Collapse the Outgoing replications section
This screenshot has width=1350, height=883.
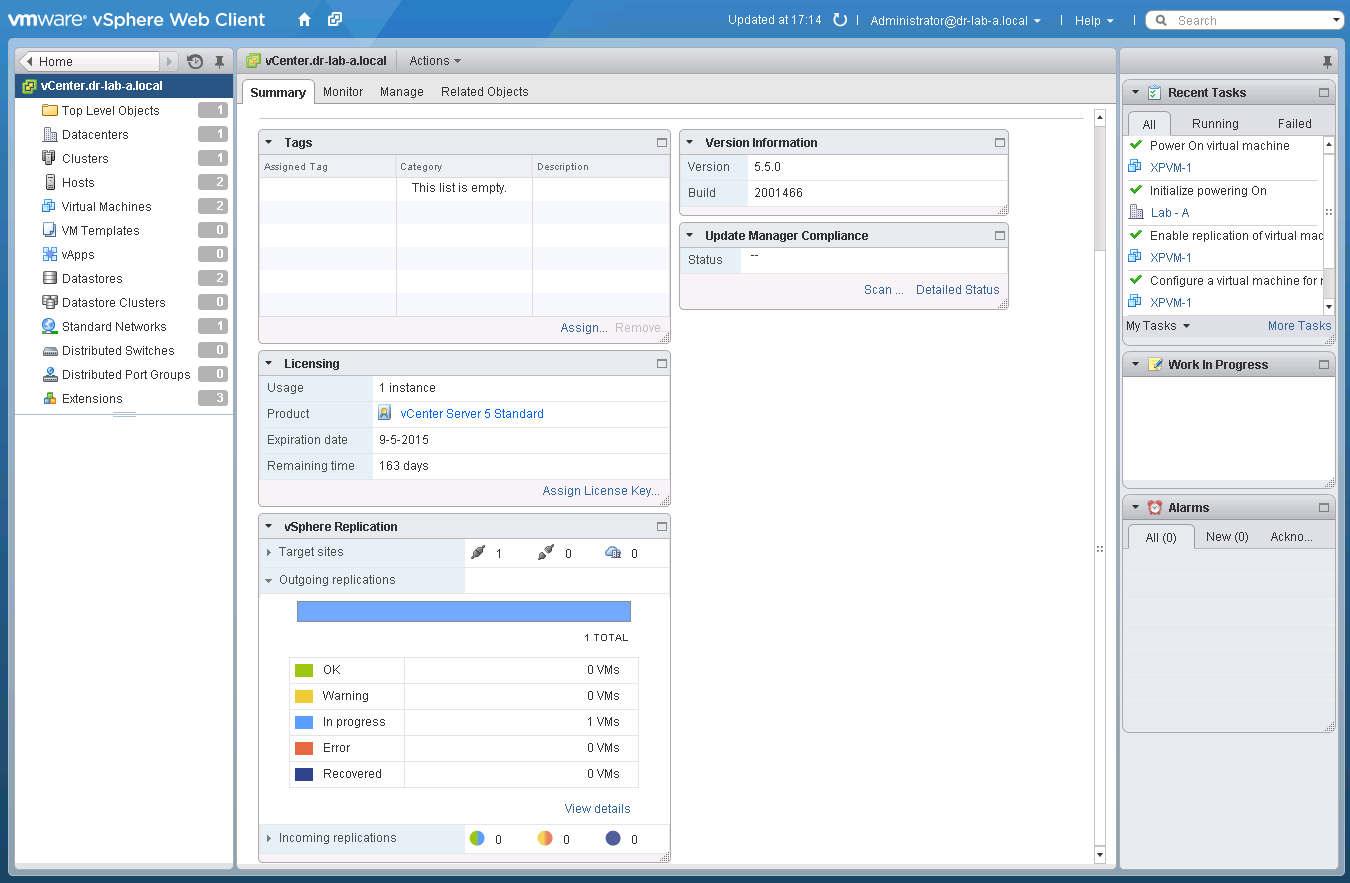tap(268, 580)
